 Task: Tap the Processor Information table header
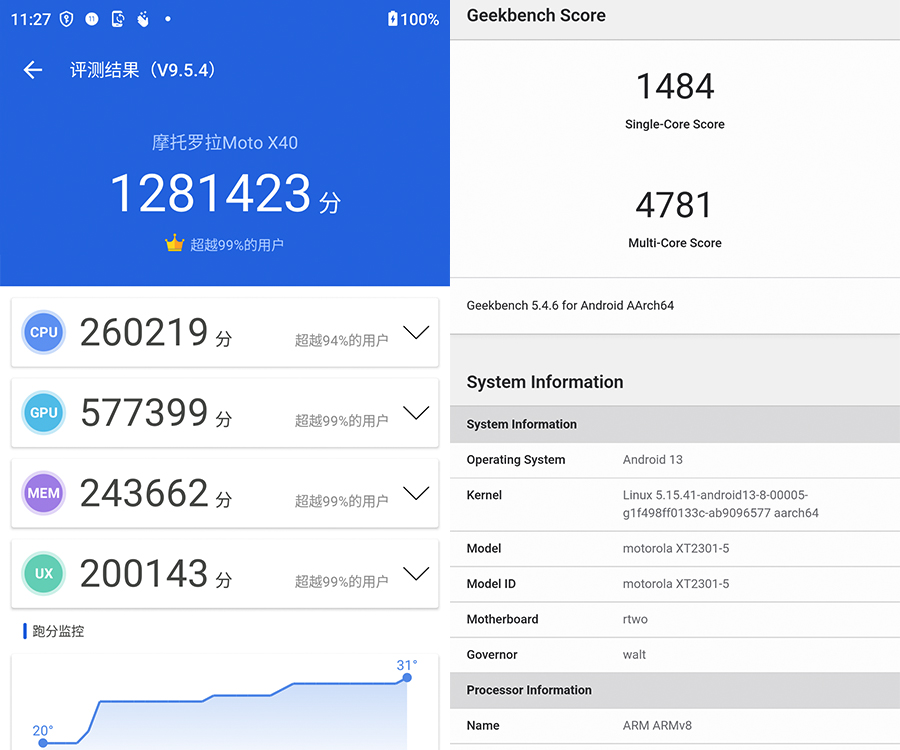click(675, 690)
